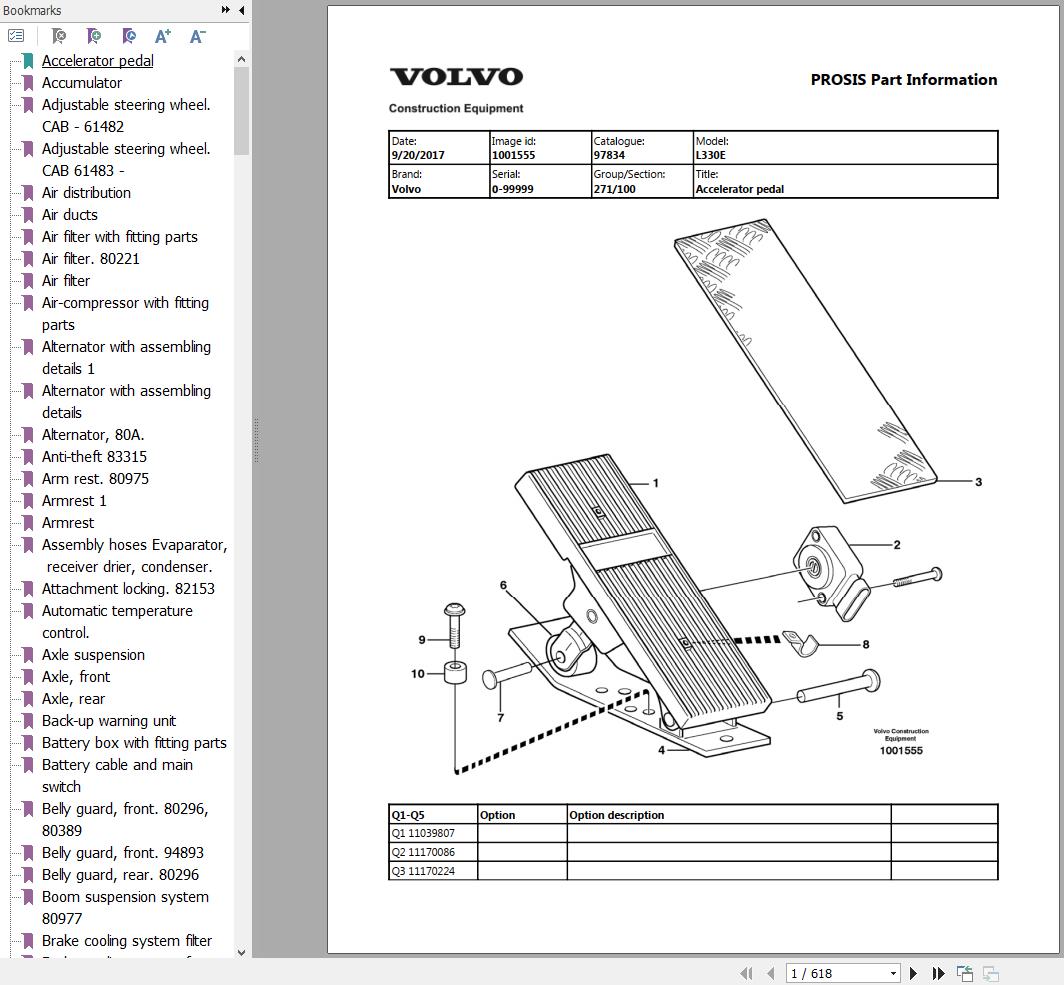Decrease bookmark text size with A-
The height and width of the screenshot is (985, 1064).
coord(197,36)
